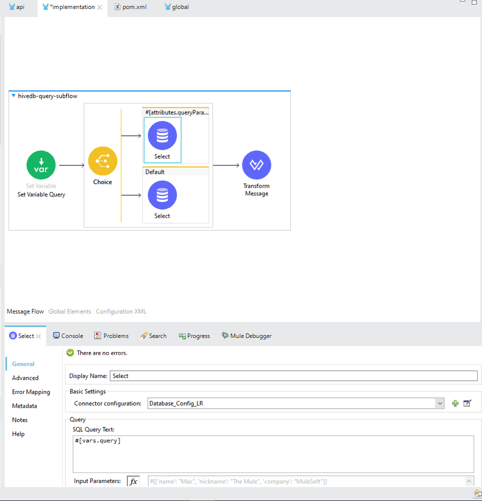
Task: Click the Transform Message component icon
Action: click(x=257, y=165)
